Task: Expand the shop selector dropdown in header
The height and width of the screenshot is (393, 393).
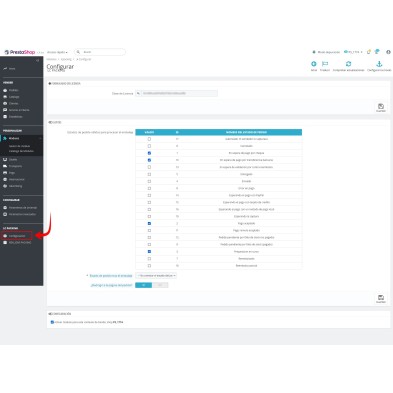Action: pos(353,52)
